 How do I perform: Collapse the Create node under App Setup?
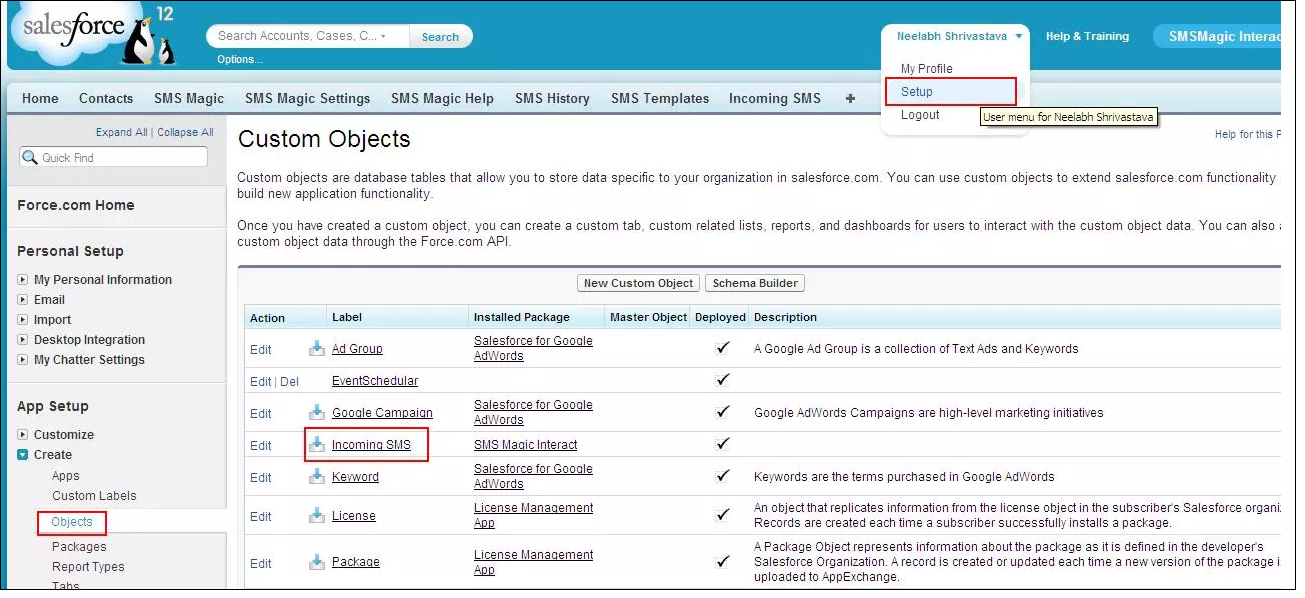pyautogui.click(x=23, y=455)
